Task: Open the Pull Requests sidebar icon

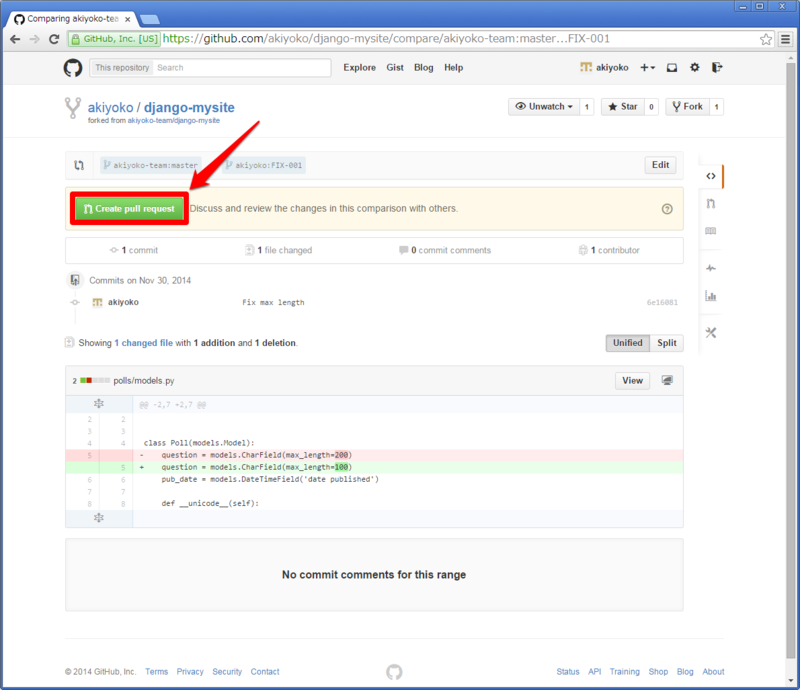Action: (x=711, y=204)
